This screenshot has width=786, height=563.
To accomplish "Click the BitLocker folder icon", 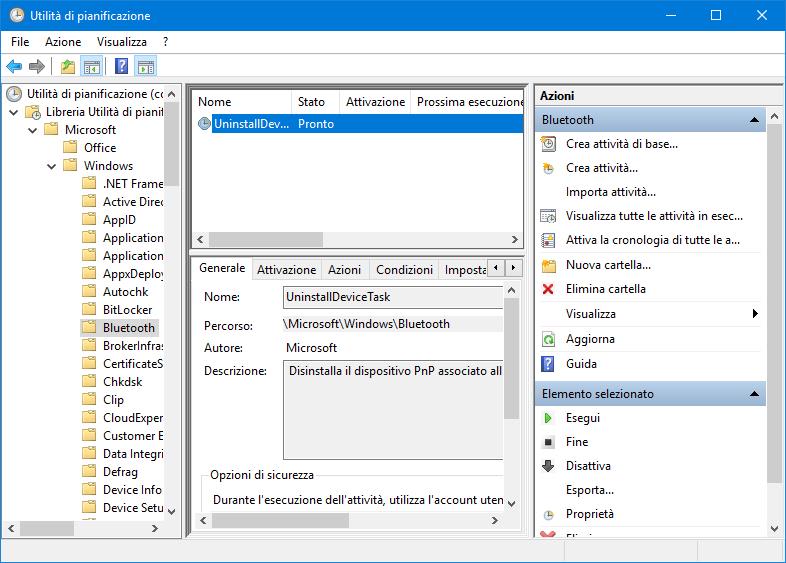I will pos(89,309).
